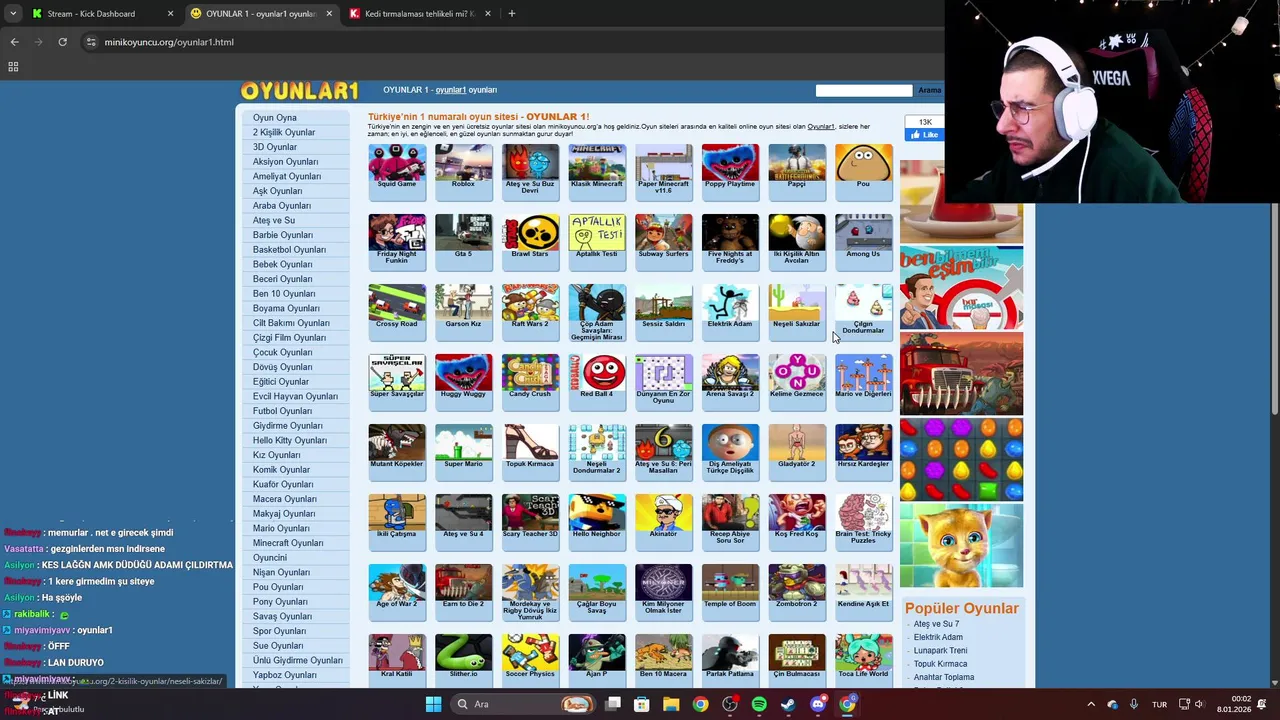Click the oyunlar1 link in header
This screenshot has height=720, width=1280.
pyautogui.click(x=451, y=90)
